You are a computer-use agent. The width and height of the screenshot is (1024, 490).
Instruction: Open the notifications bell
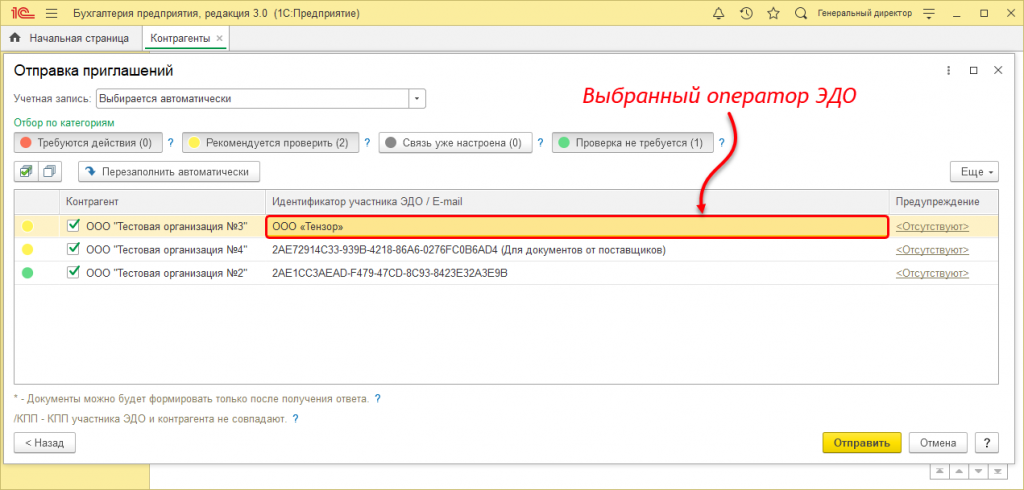(719, 13)
